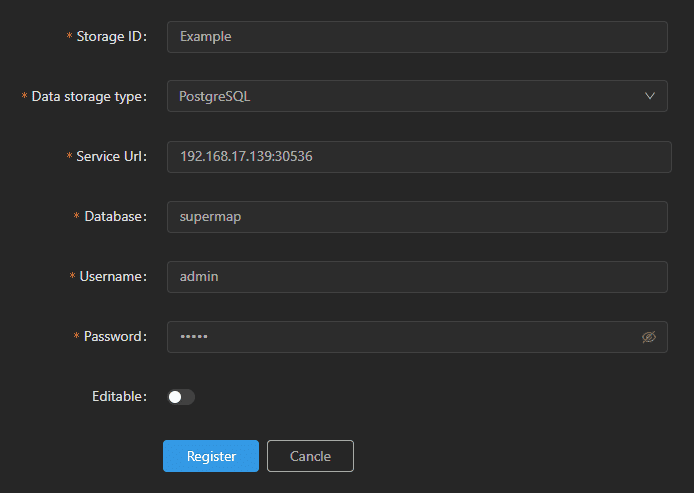Click the 'Editable:' label text
Screen dimensions: 694x493
point(119,397)
